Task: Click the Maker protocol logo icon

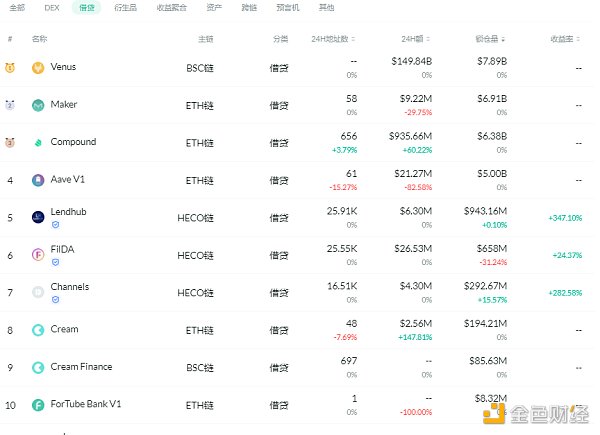Action: (x=38, y=105)
